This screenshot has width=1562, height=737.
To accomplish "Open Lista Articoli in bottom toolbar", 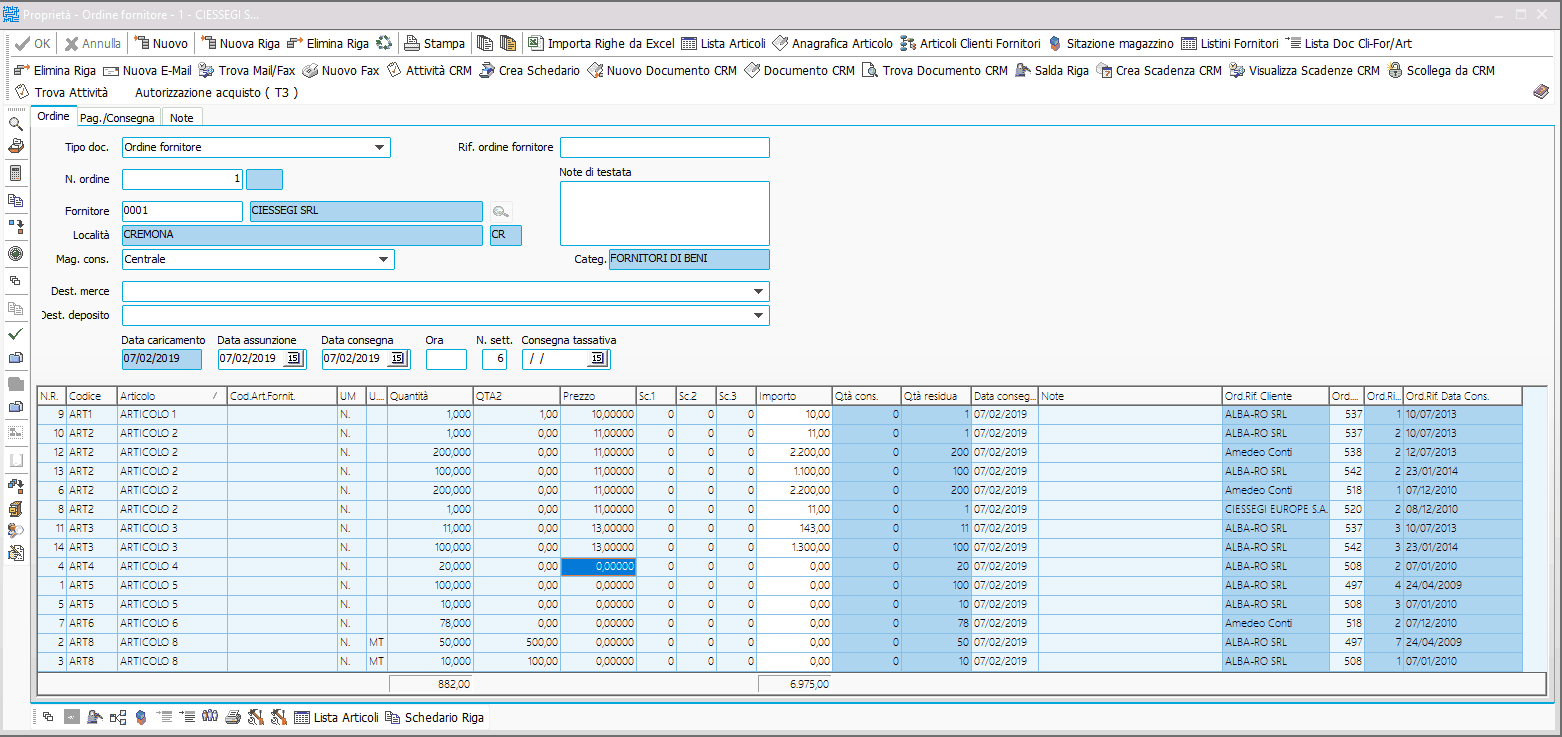I will (x=336, y=718).
